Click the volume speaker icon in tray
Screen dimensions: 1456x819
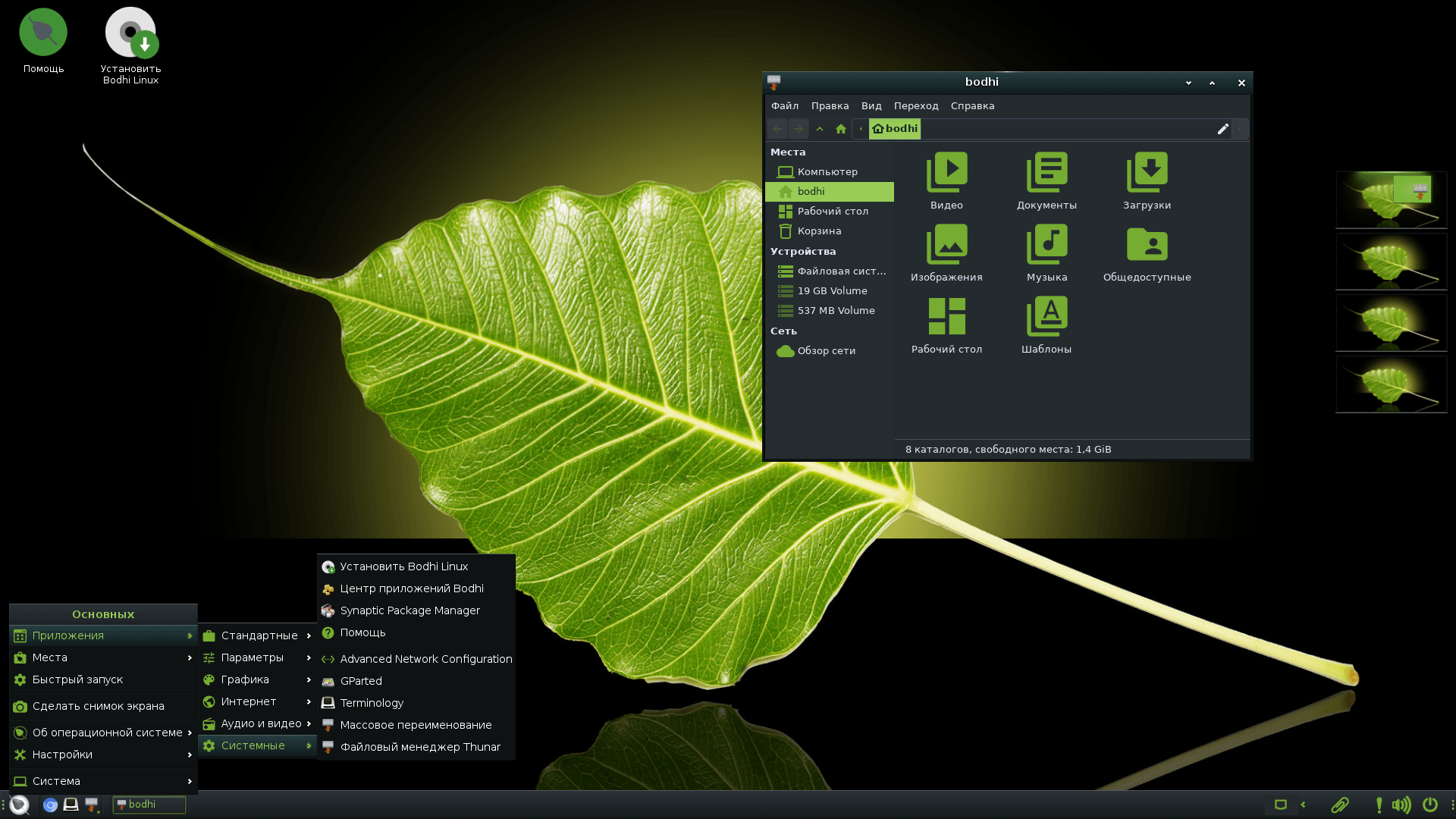(1401, 805)
